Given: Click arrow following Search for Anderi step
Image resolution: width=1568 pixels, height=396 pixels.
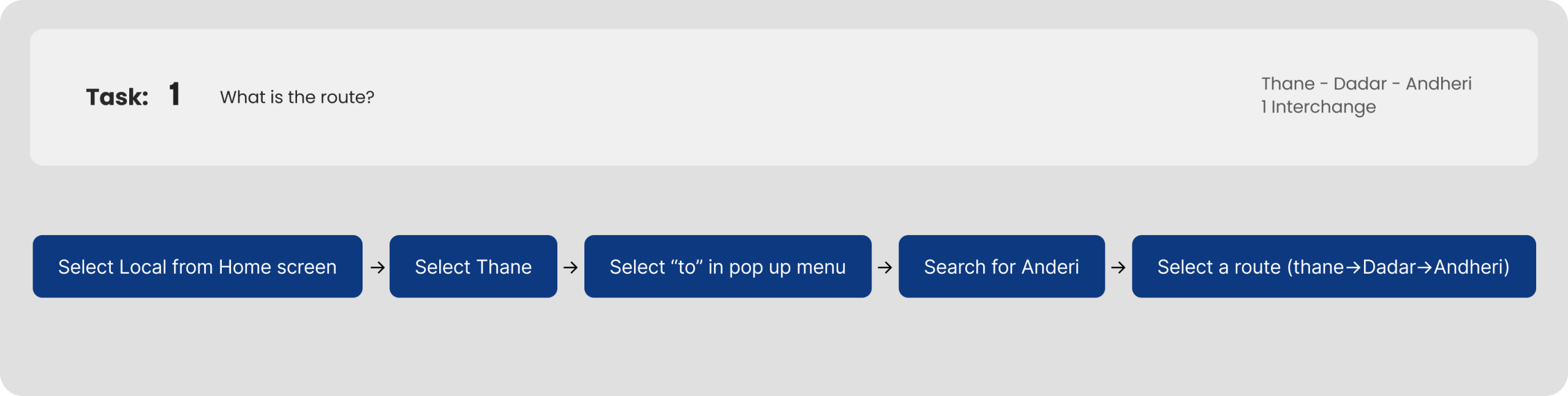Looking at the screenshot, I should pyautogui.click(x=1118, y=267).
